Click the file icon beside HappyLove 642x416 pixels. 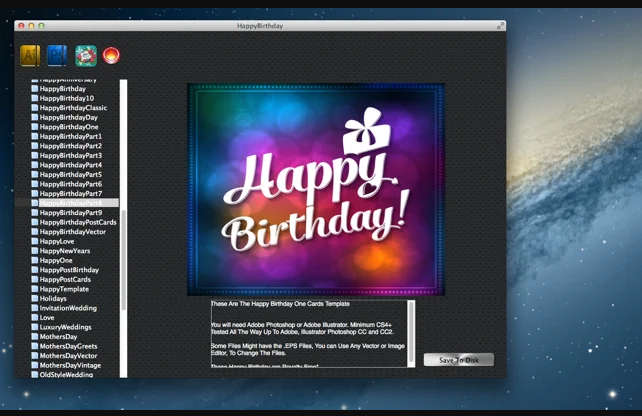(x=35, y=241)
